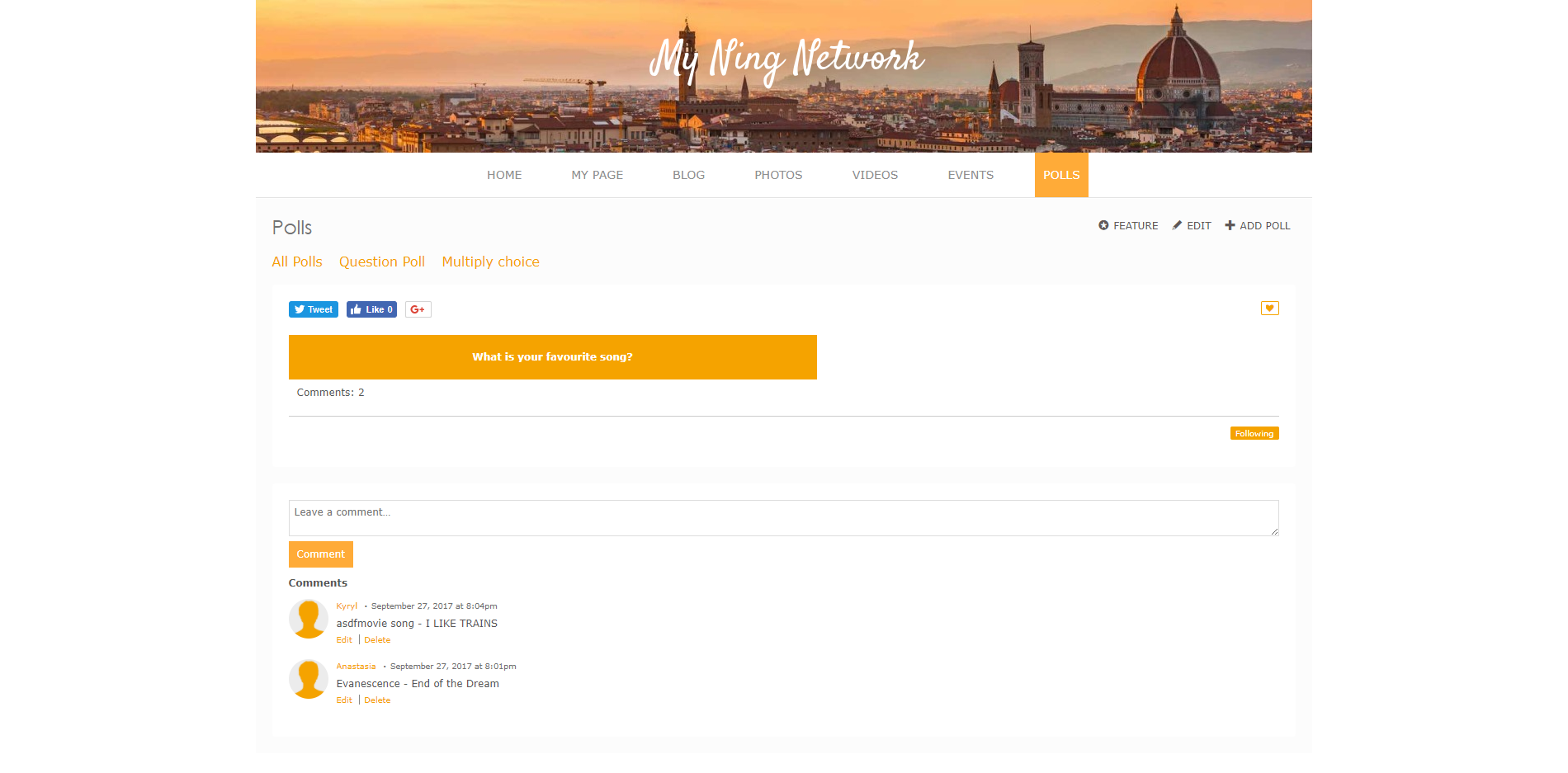This screenshot has width=1568, height=773.
Task: Delete Kyryl's comment about asdfmovie song
Action: click(377, 639)
